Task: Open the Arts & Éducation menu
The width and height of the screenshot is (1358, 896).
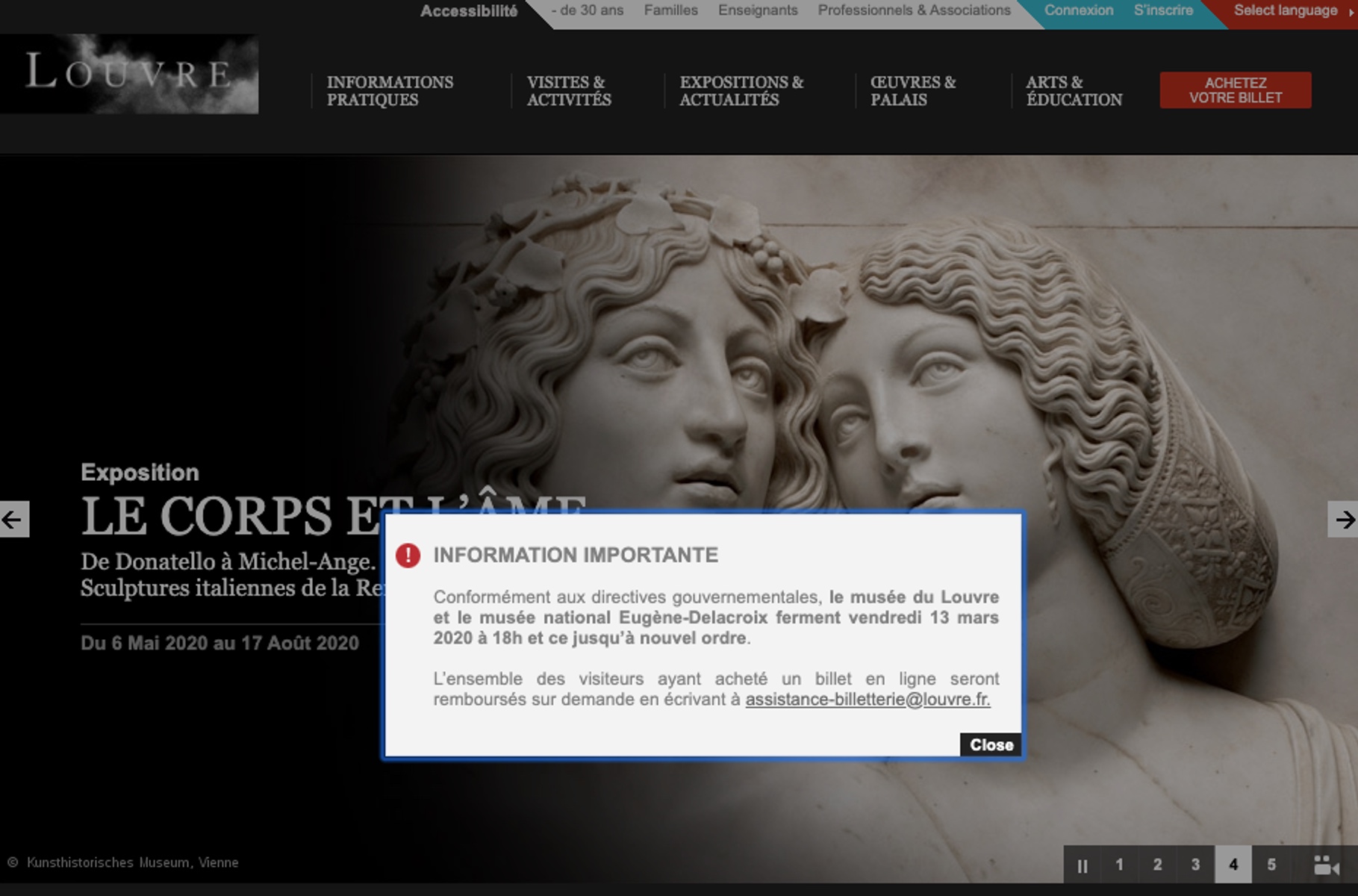Action: [1074, 90]
